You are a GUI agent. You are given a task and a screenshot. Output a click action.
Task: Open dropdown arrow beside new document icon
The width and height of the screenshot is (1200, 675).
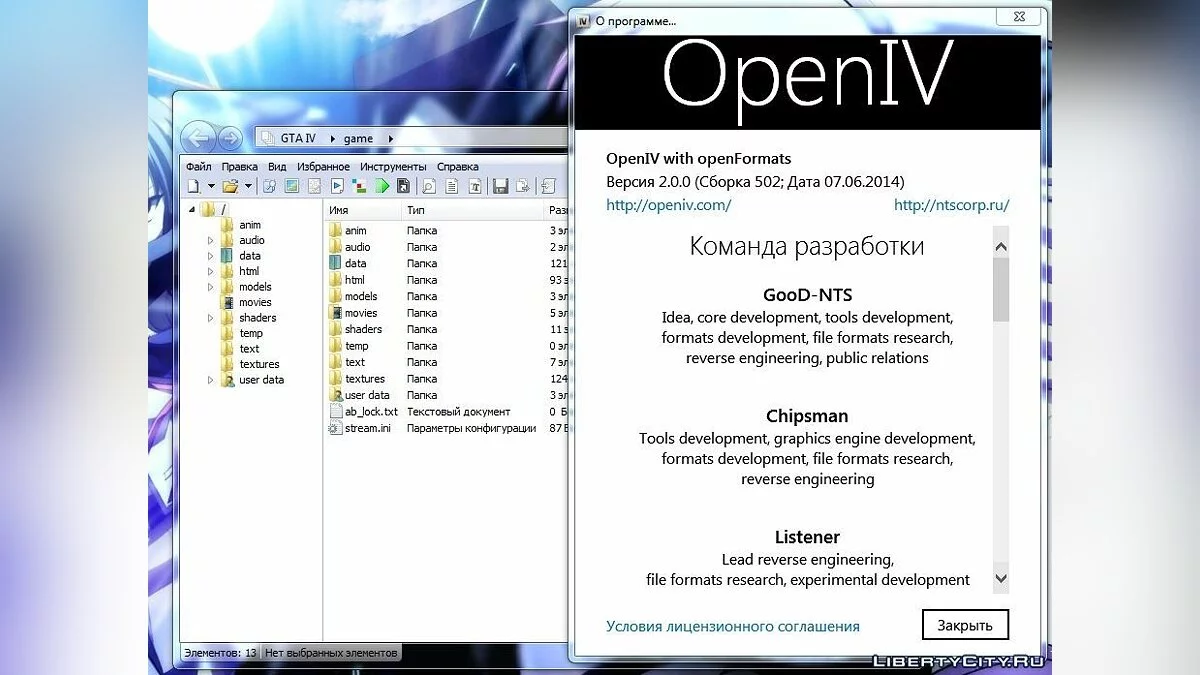pyautogui.click(x=210, y=187)
